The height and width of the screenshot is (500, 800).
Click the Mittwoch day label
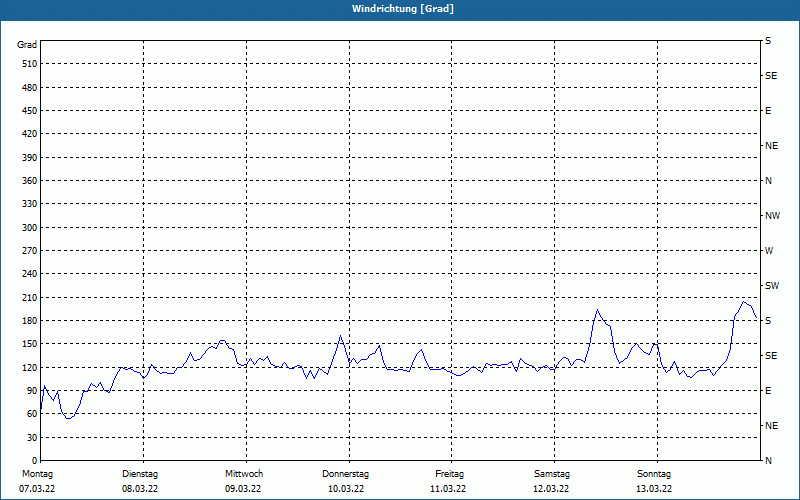click(x=244, y=474)
